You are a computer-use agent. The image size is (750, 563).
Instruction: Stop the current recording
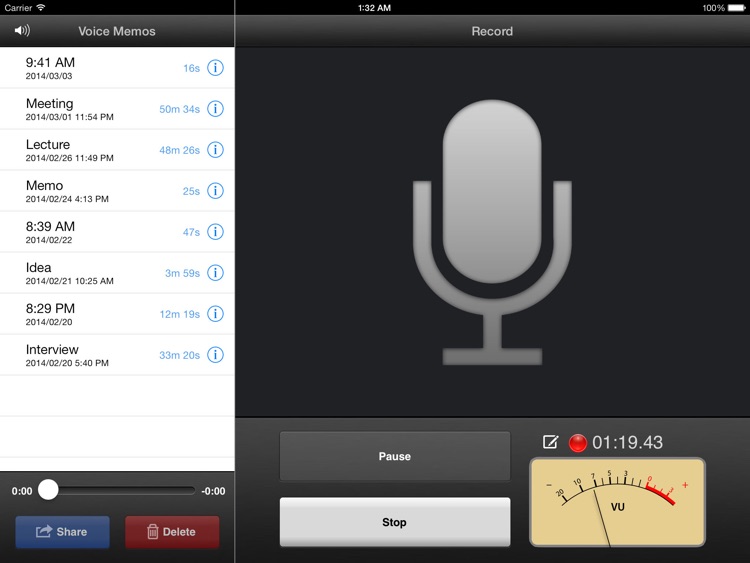coord(395,522)
